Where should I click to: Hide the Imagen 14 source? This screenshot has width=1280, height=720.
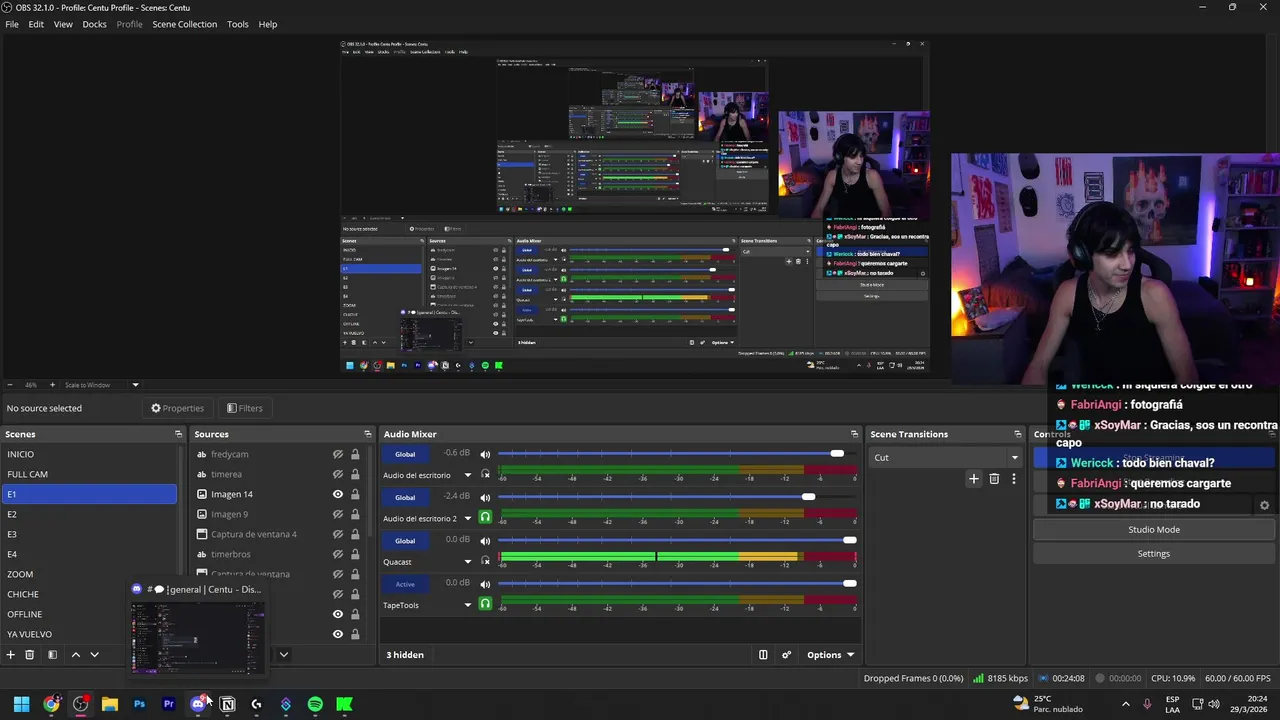338,494
